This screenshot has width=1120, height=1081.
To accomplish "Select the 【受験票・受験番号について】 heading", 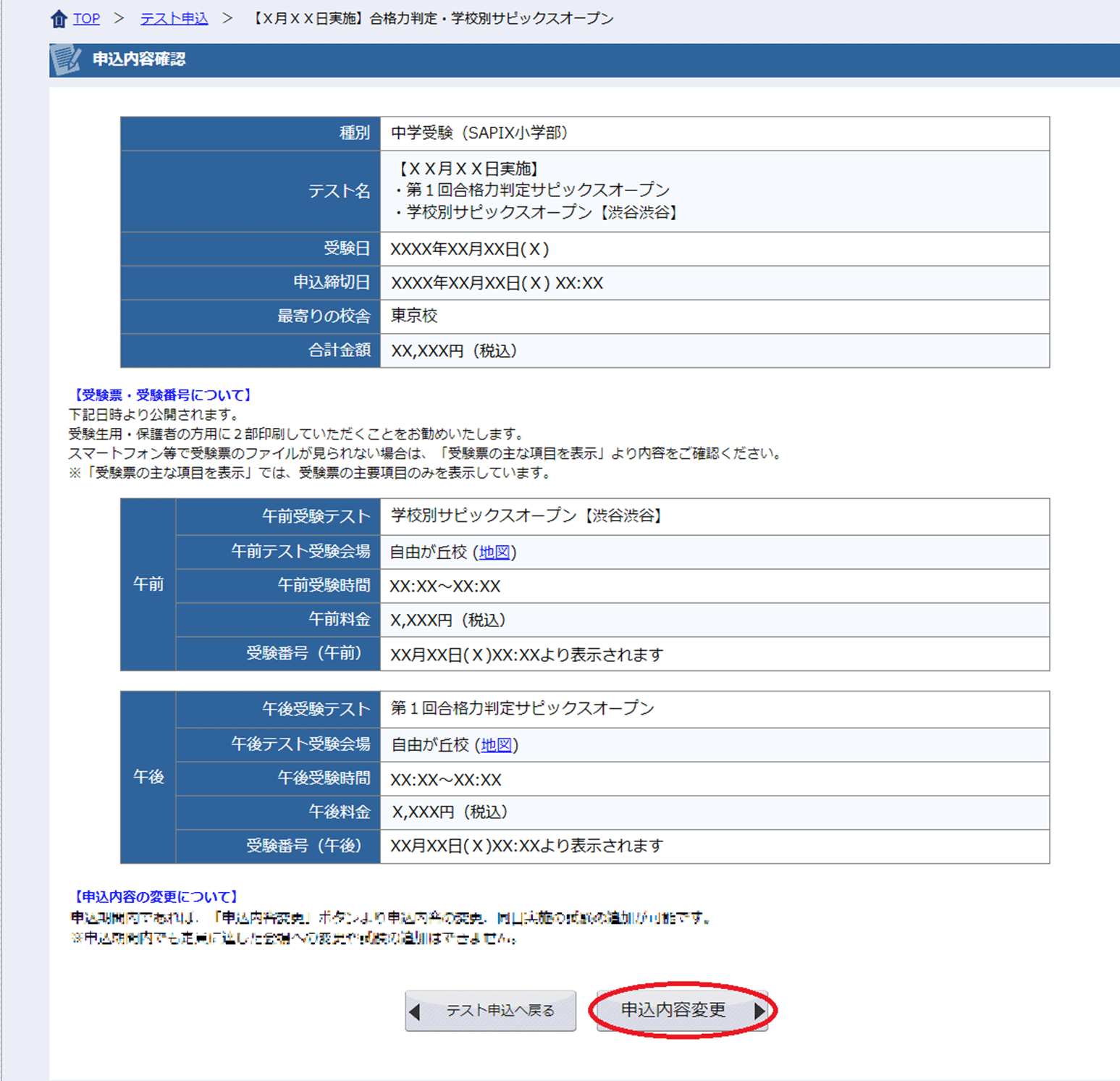I will 161,395.
